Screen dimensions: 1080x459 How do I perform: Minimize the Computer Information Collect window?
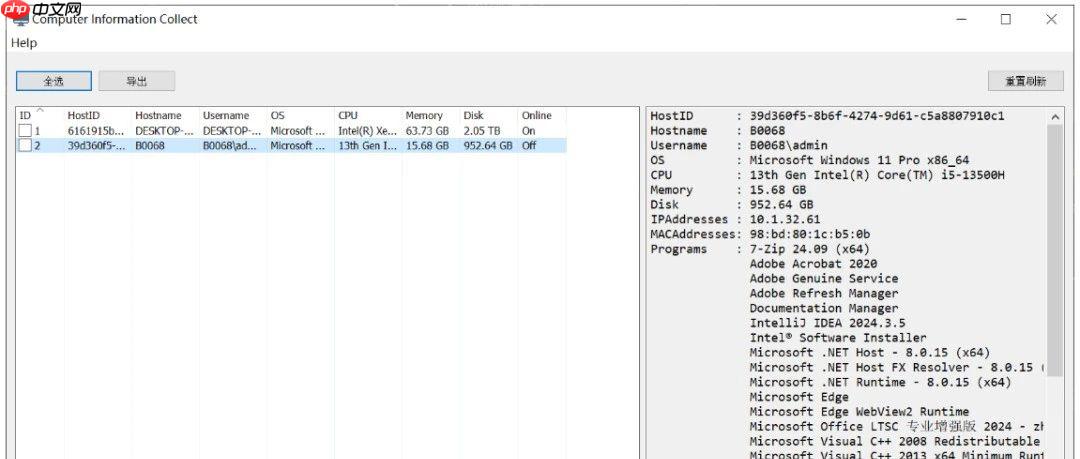point(960,19)
